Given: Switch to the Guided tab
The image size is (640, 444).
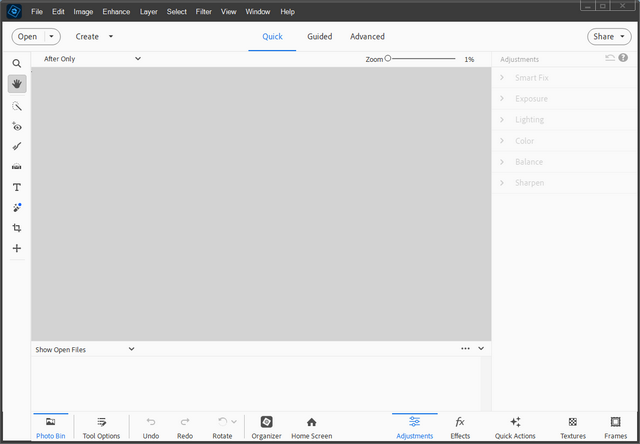Looking at the screenshot, I should (x=320, y=37).
